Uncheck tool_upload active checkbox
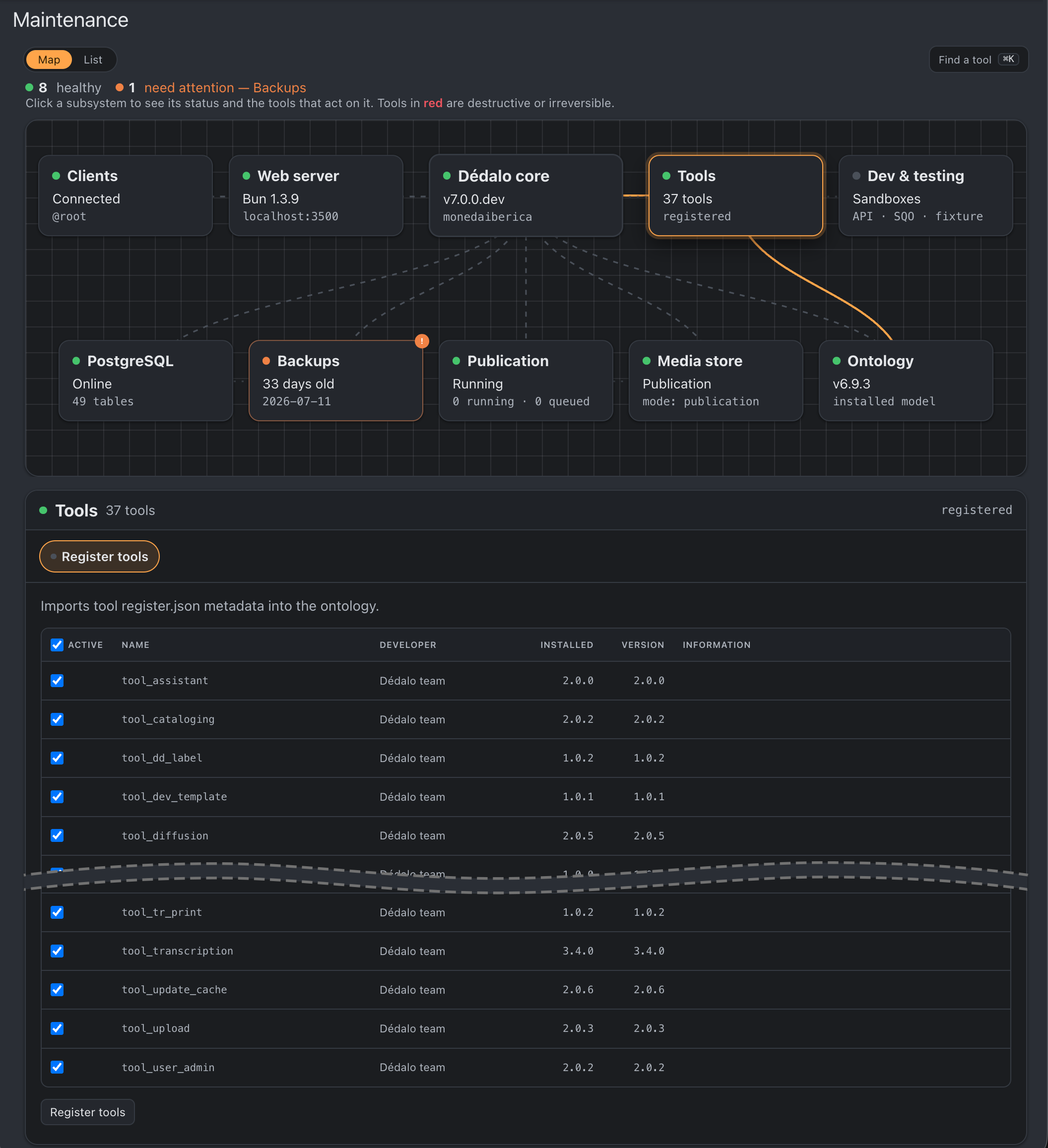Image resolution: width=1048 pixels, height=1148 pixels. point(57,1028)
